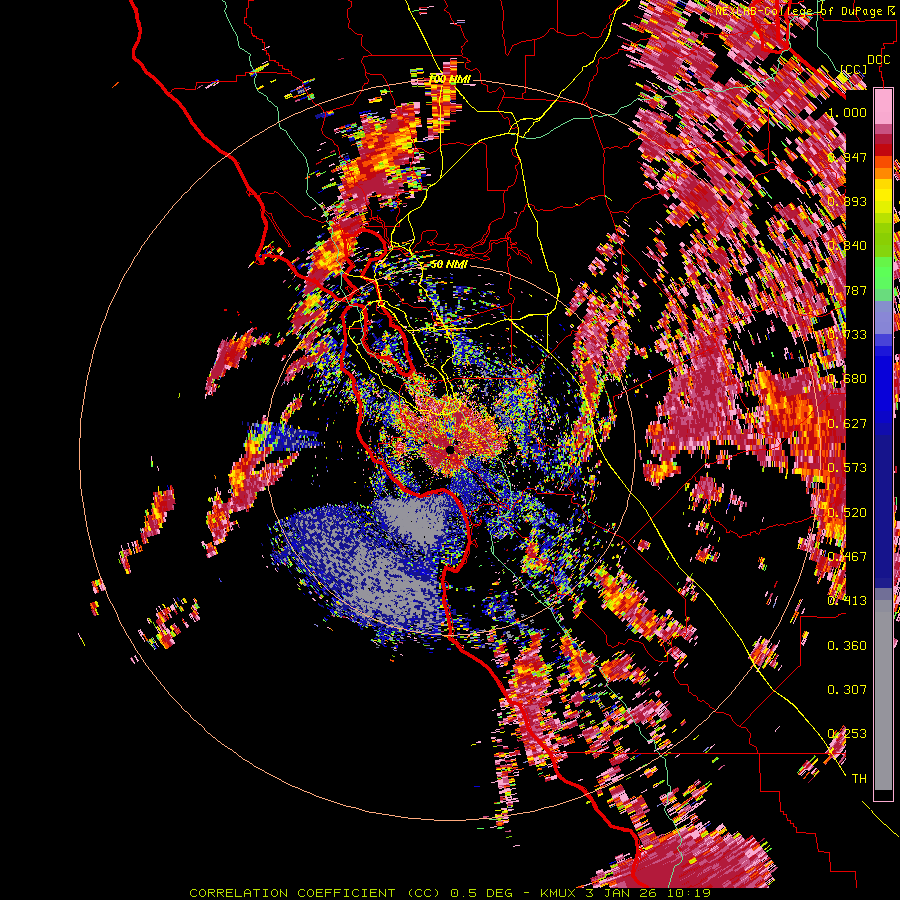This screenshot has width=900, height=900.
Task: Click the '0.627' scale label
Action: point(847,423)
